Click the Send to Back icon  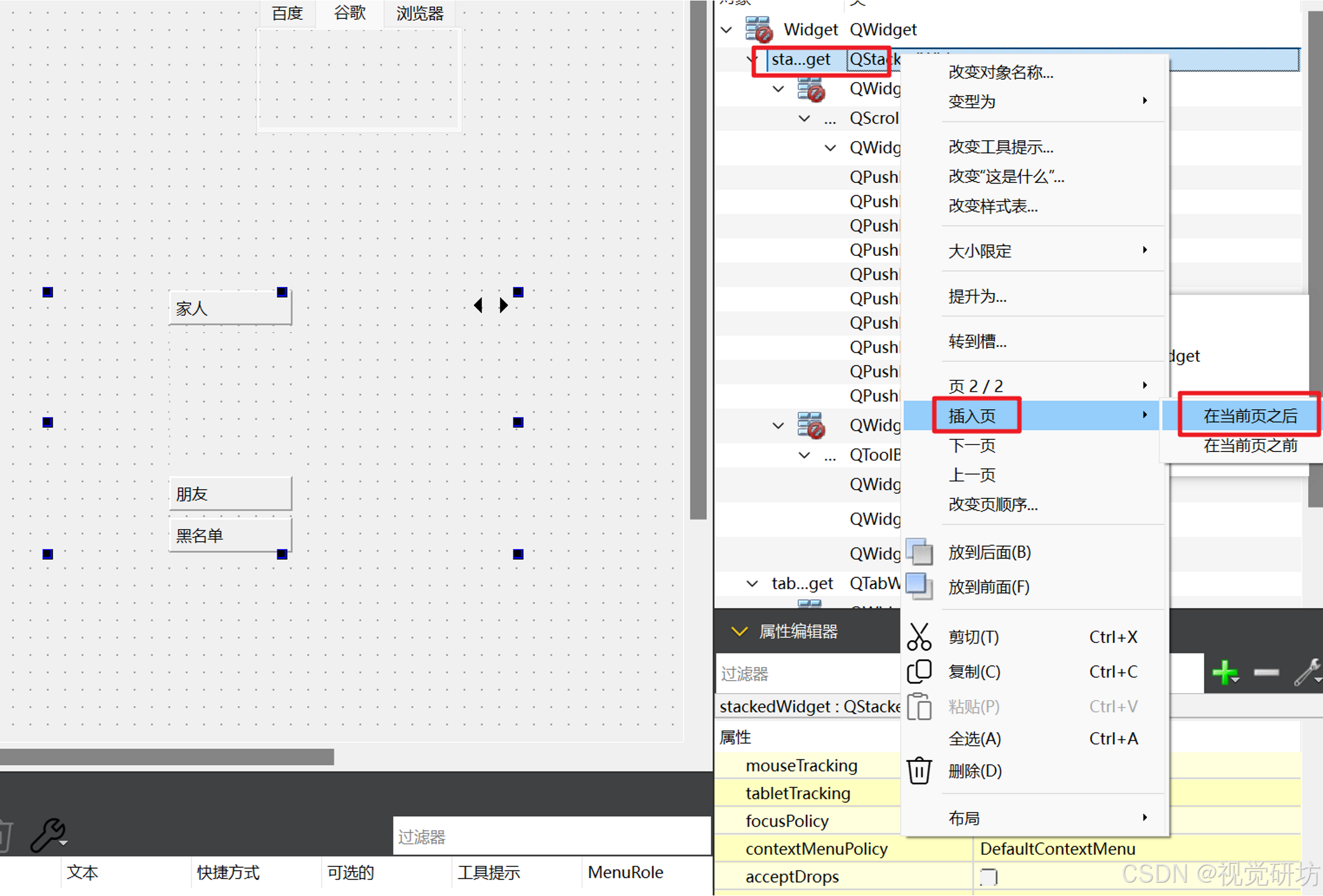point(918,552)
